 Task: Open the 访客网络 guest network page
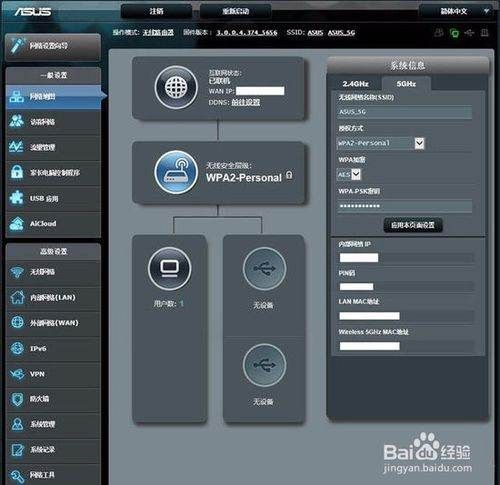tap(53, 122)
